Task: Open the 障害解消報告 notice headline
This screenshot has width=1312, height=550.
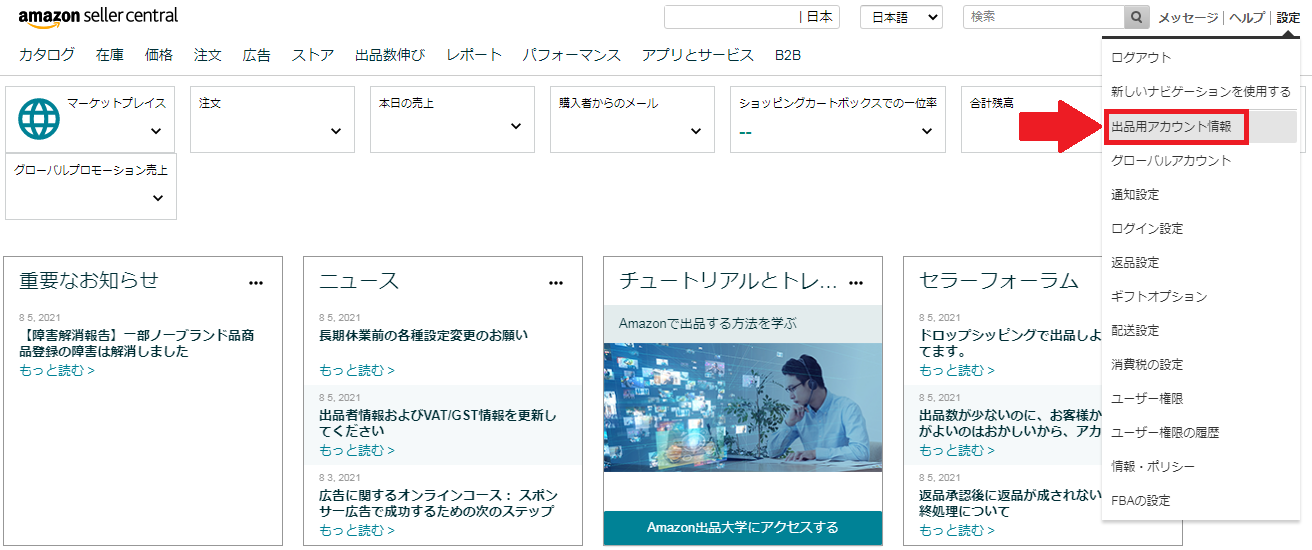Action: point(137,343)
